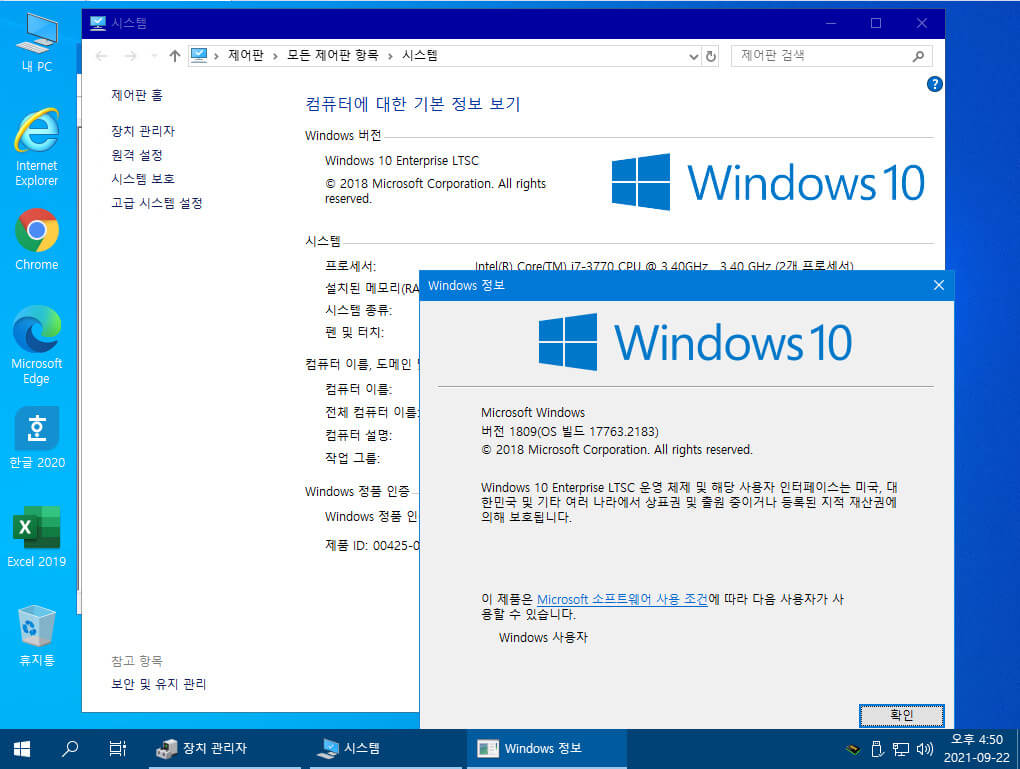The image size is (1020, 769).
Task: Open the 내 PC desktop icon
Action: (37, 42)
